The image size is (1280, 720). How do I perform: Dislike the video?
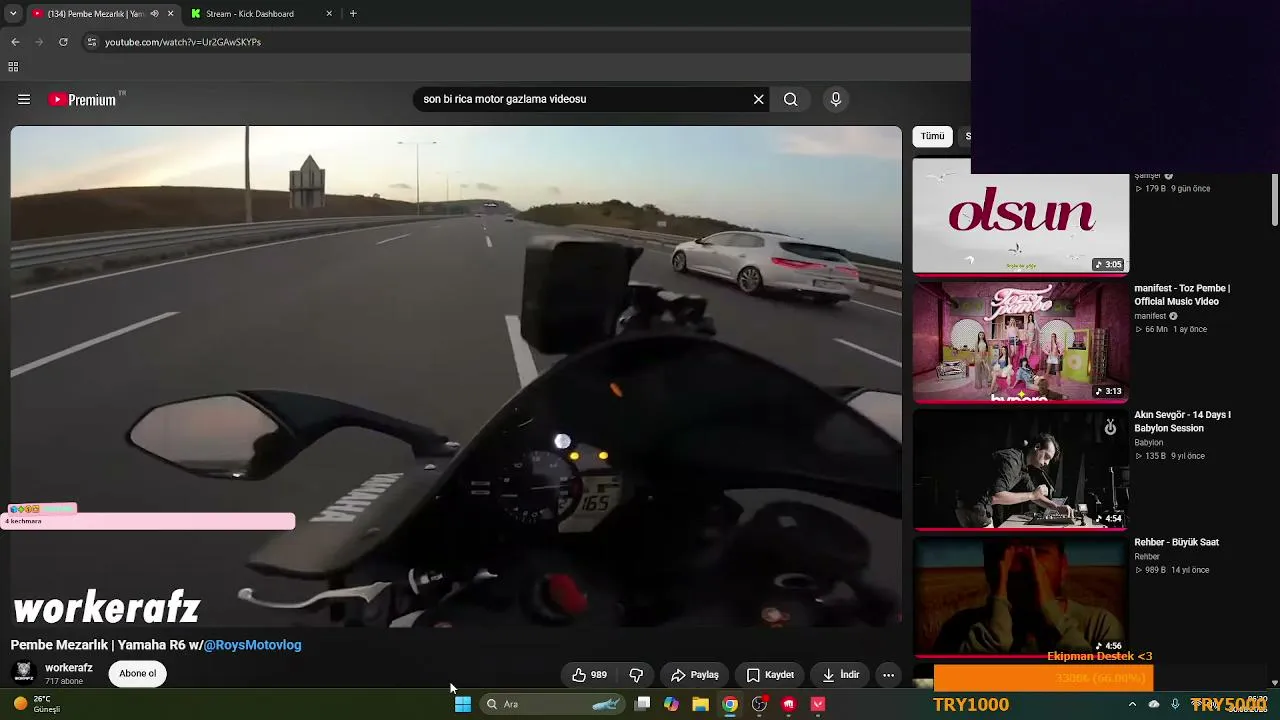tap(635, 675)
